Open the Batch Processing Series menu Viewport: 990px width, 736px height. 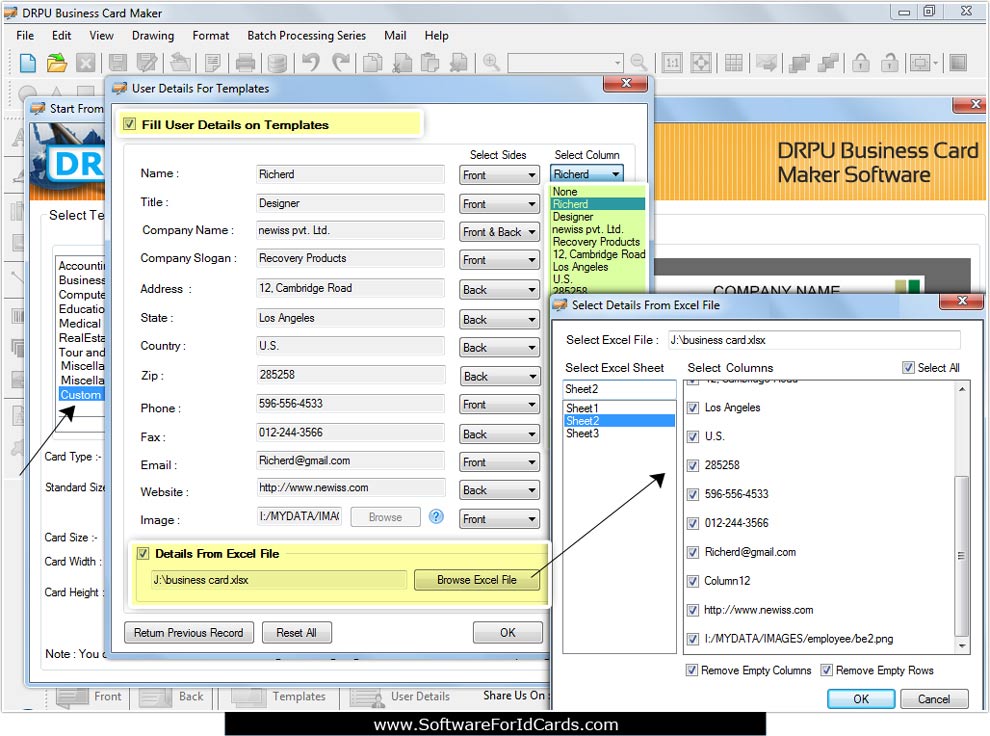coord(306,35)
